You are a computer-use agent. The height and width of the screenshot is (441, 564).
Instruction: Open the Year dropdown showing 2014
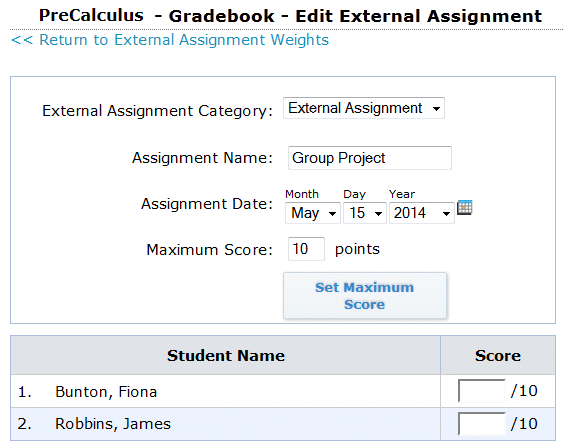click(x=422, y=213)
